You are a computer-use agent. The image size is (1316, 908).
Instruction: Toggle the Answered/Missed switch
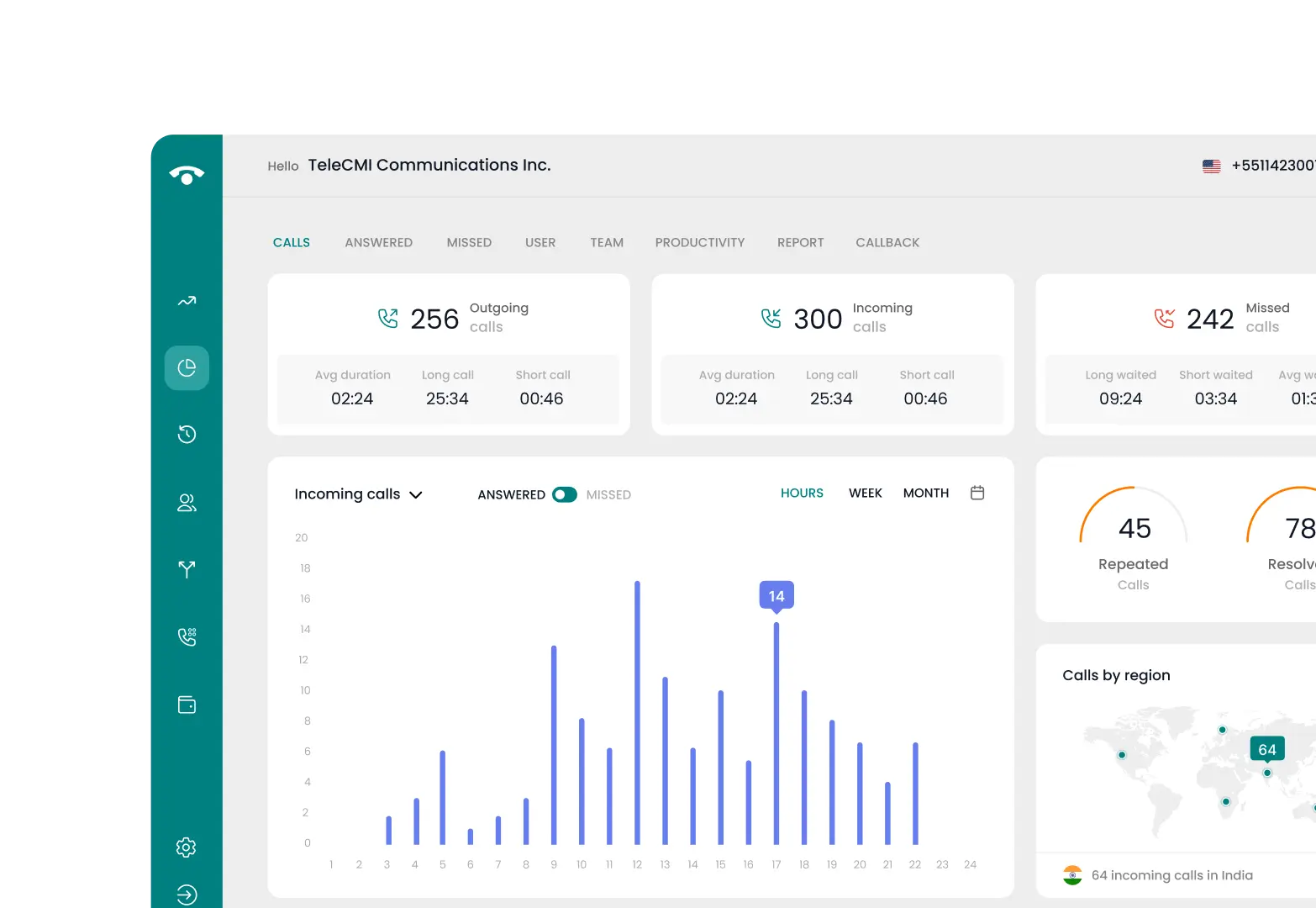pos(565,494)
